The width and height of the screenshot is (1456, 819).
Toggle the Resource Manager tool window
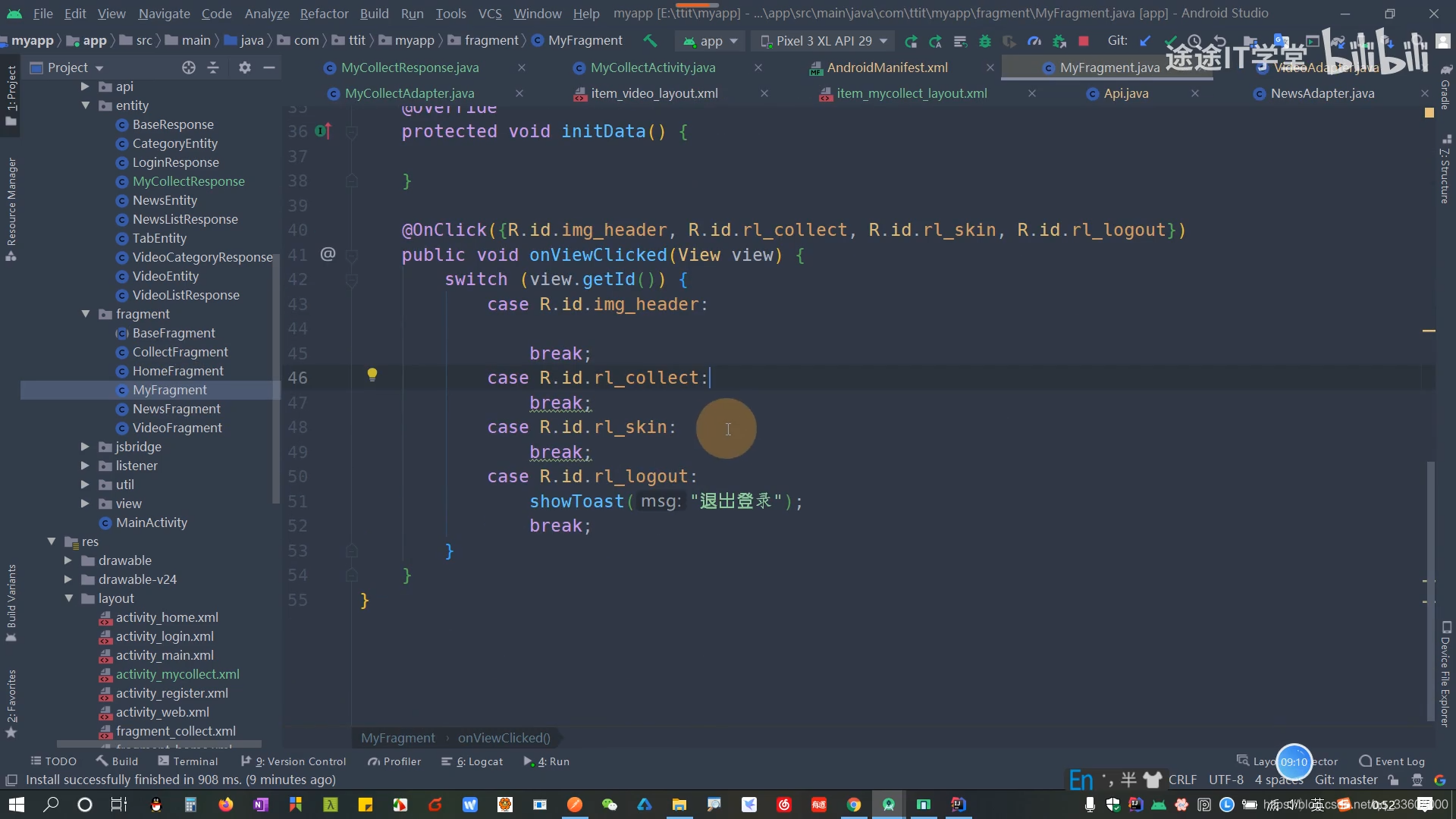(x=11, y=209)
